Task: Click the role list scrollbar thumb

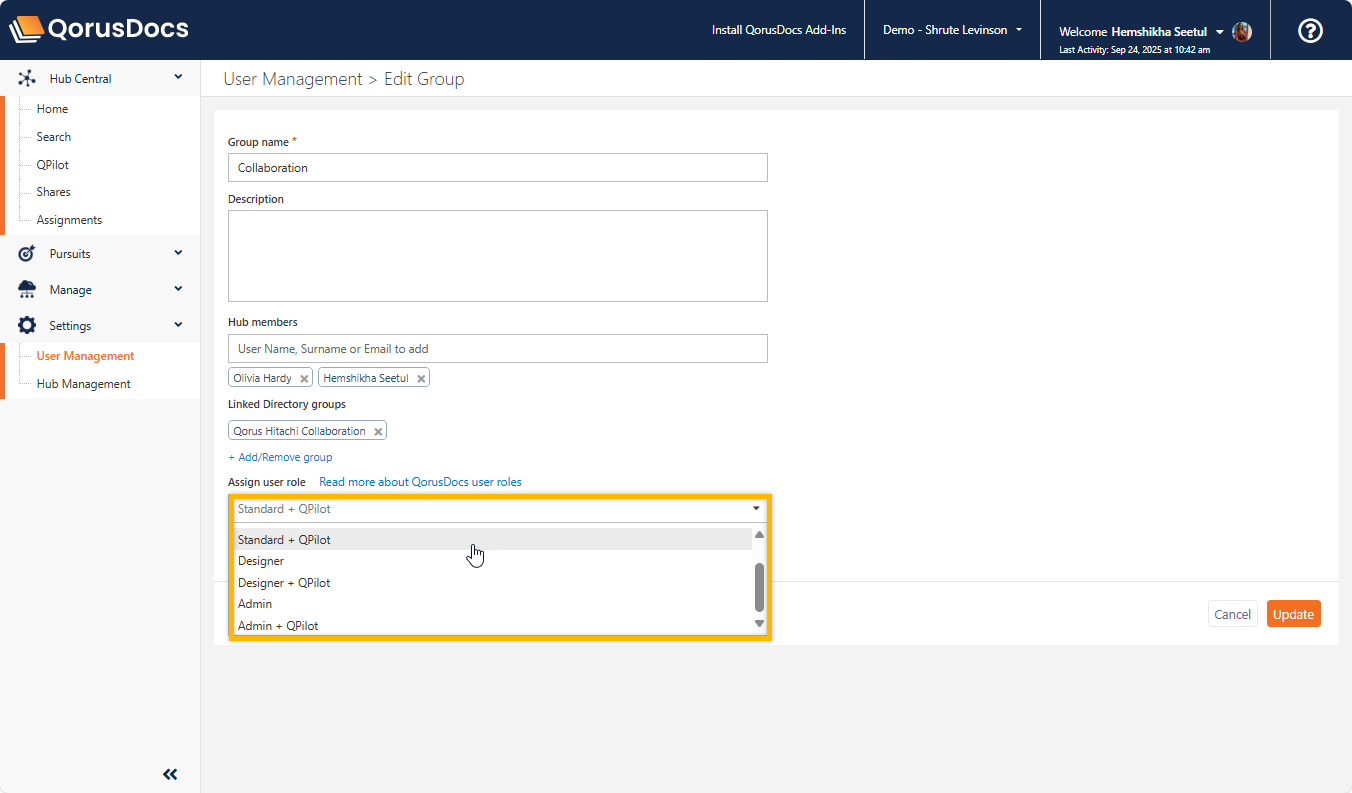Action: coord(759,587)
